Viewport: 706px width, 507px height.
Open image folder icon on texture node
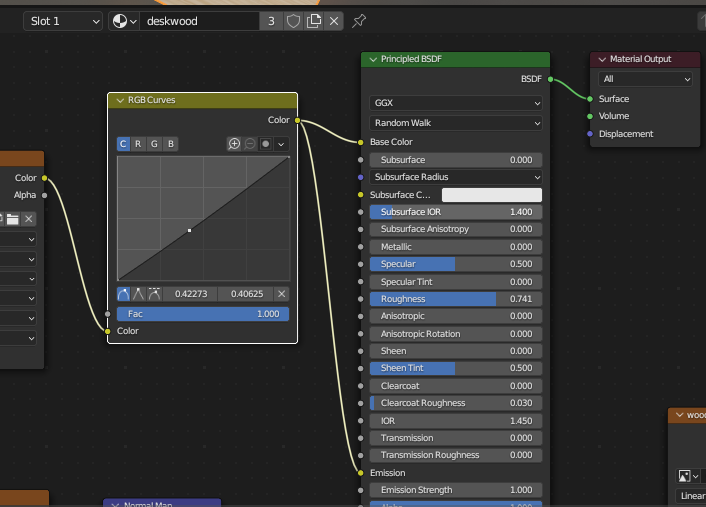[x=13, y=219]
